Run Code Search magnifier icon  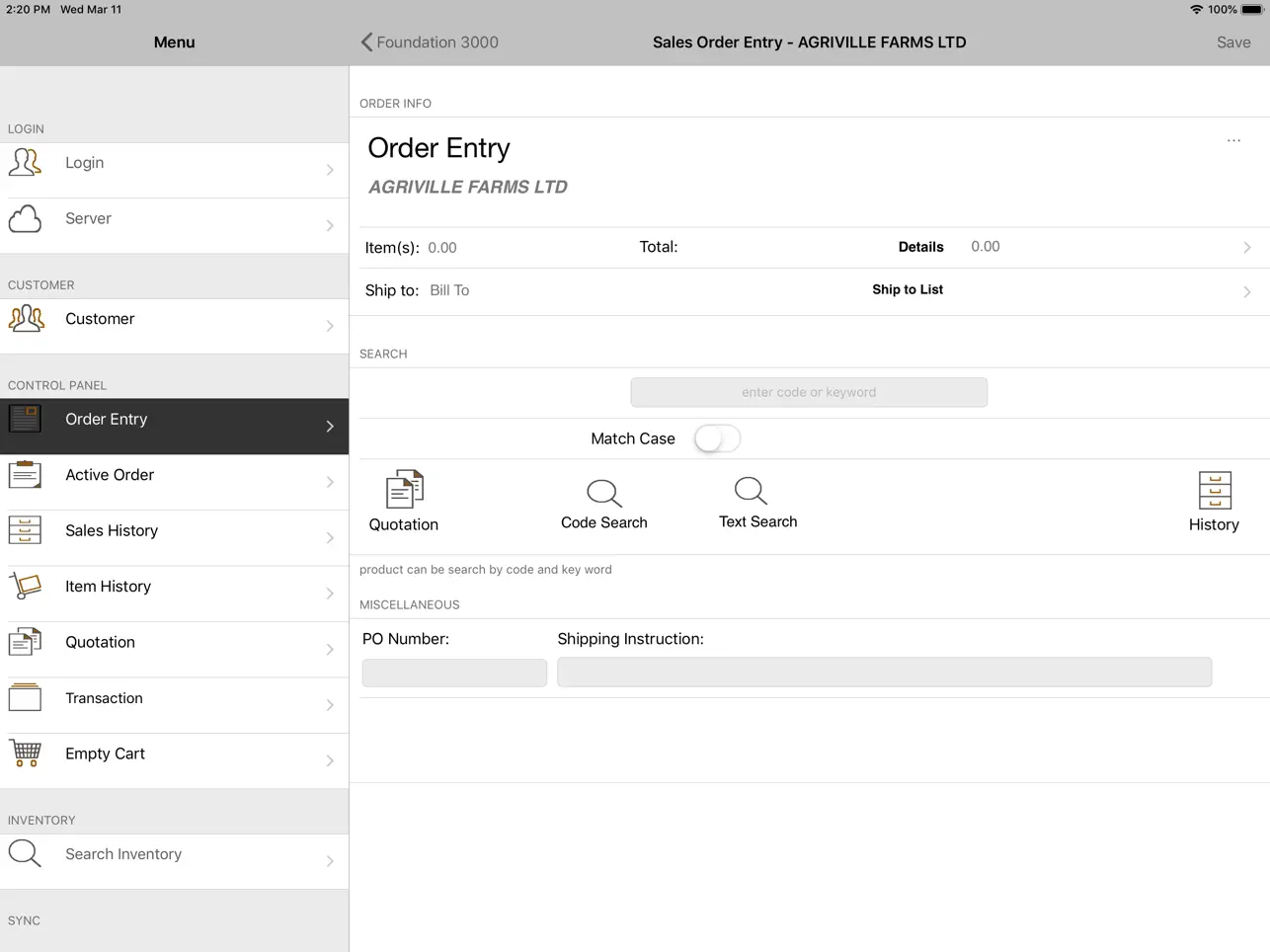point(604,493)
